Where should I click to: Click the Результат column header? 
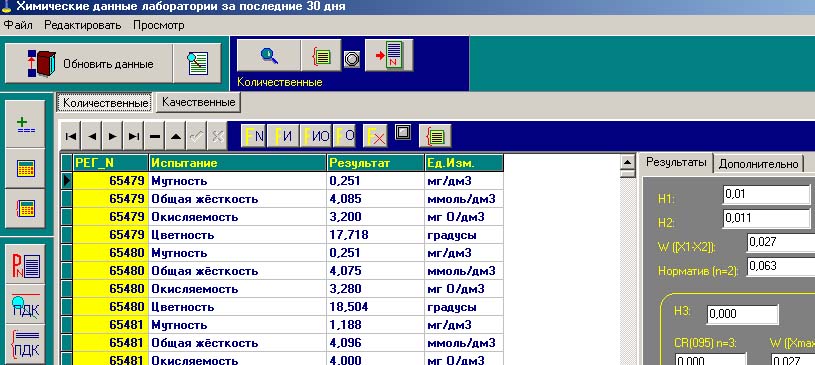(375, 163)
